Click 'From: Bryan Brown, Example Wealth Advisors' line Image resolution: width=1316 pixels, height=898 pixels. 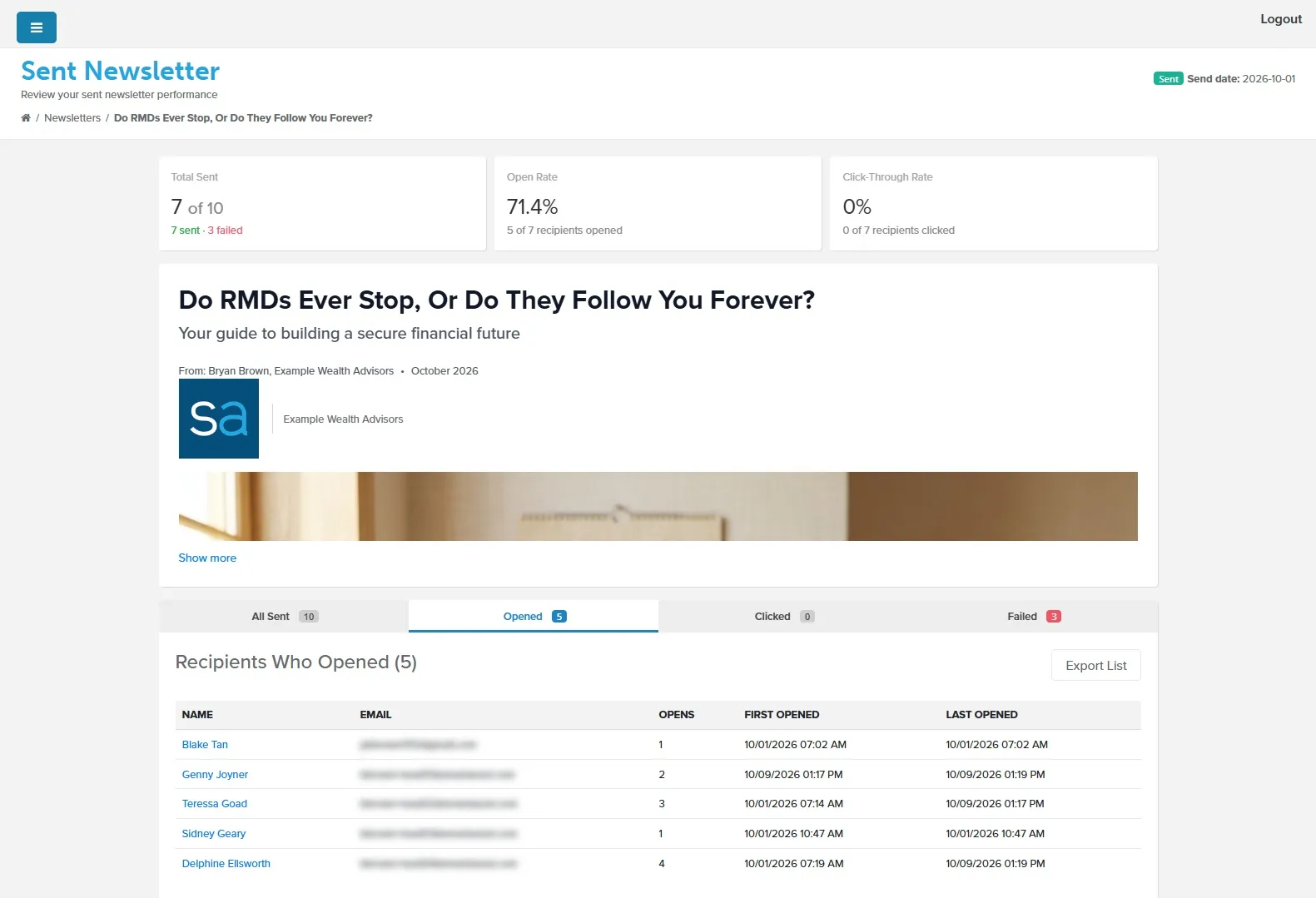click(x=286, y=371)
